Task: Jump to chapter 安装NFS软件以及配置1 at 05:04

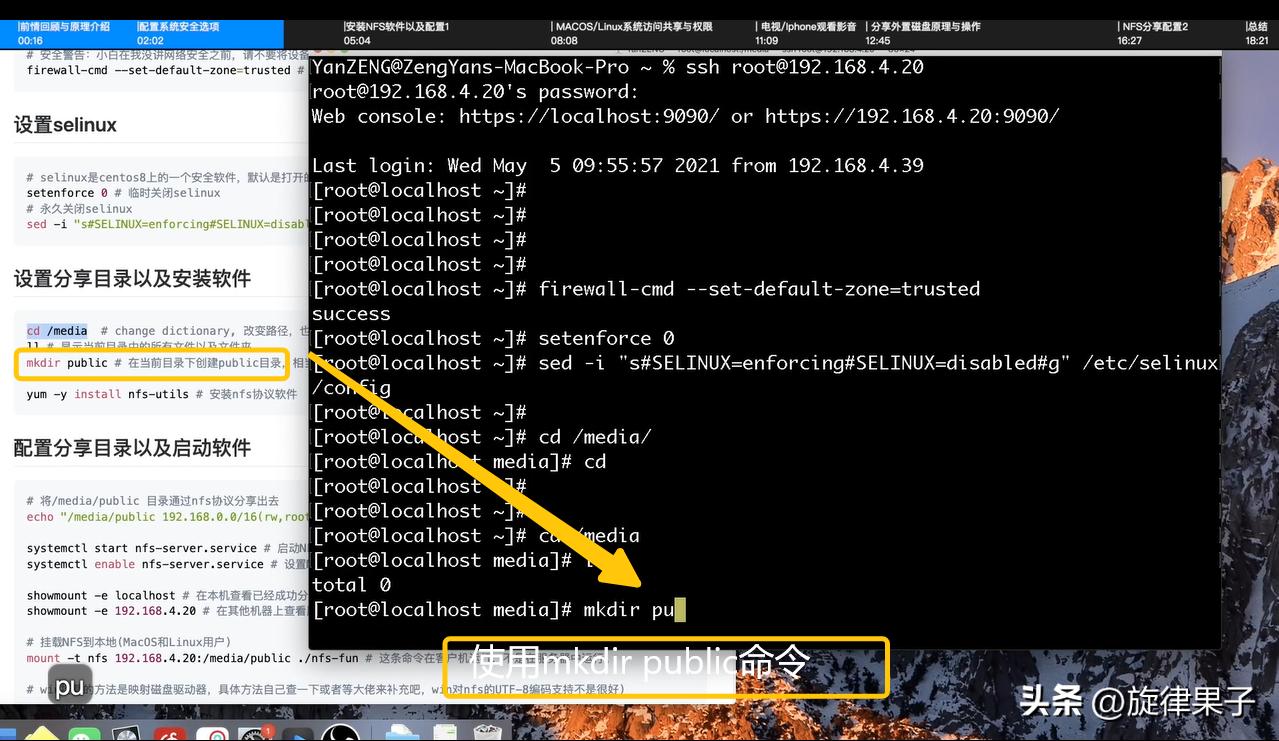Action: tap(397, 33)
